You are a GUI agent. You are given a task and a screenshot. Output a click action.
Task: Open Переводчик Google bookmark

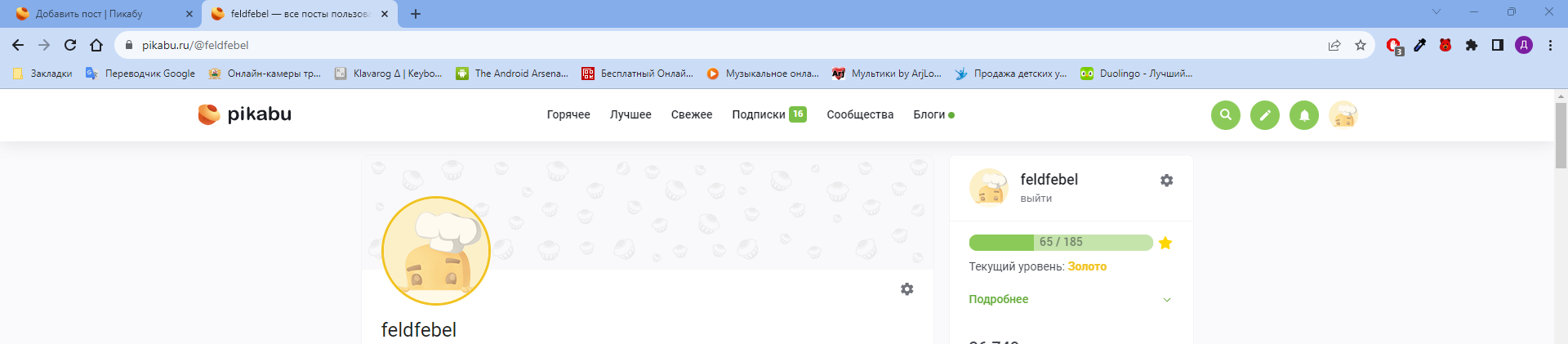pos(140,74)
